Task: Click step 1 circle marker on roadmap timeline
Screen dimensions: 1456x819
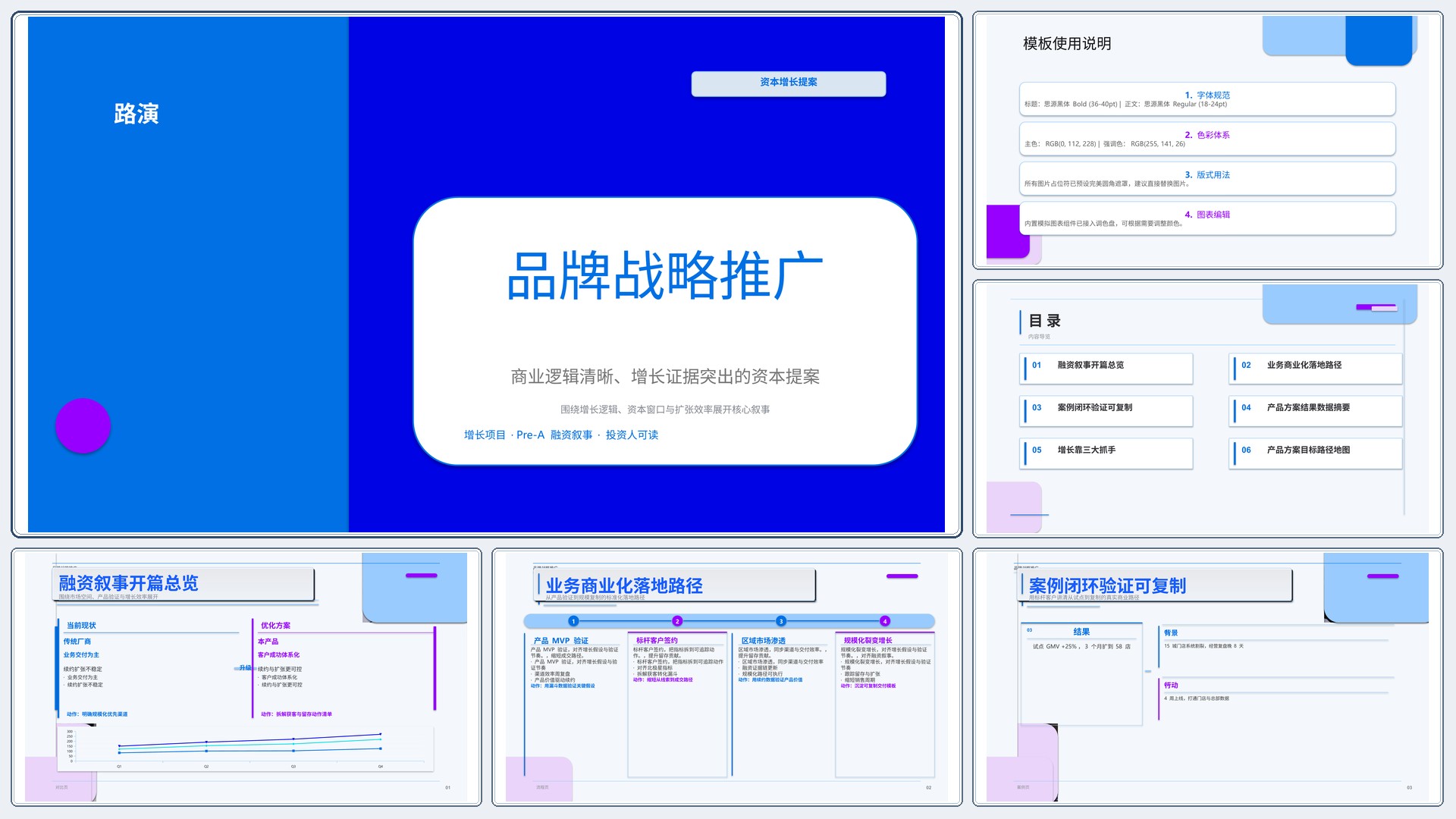Action: [x=573, y=621]
